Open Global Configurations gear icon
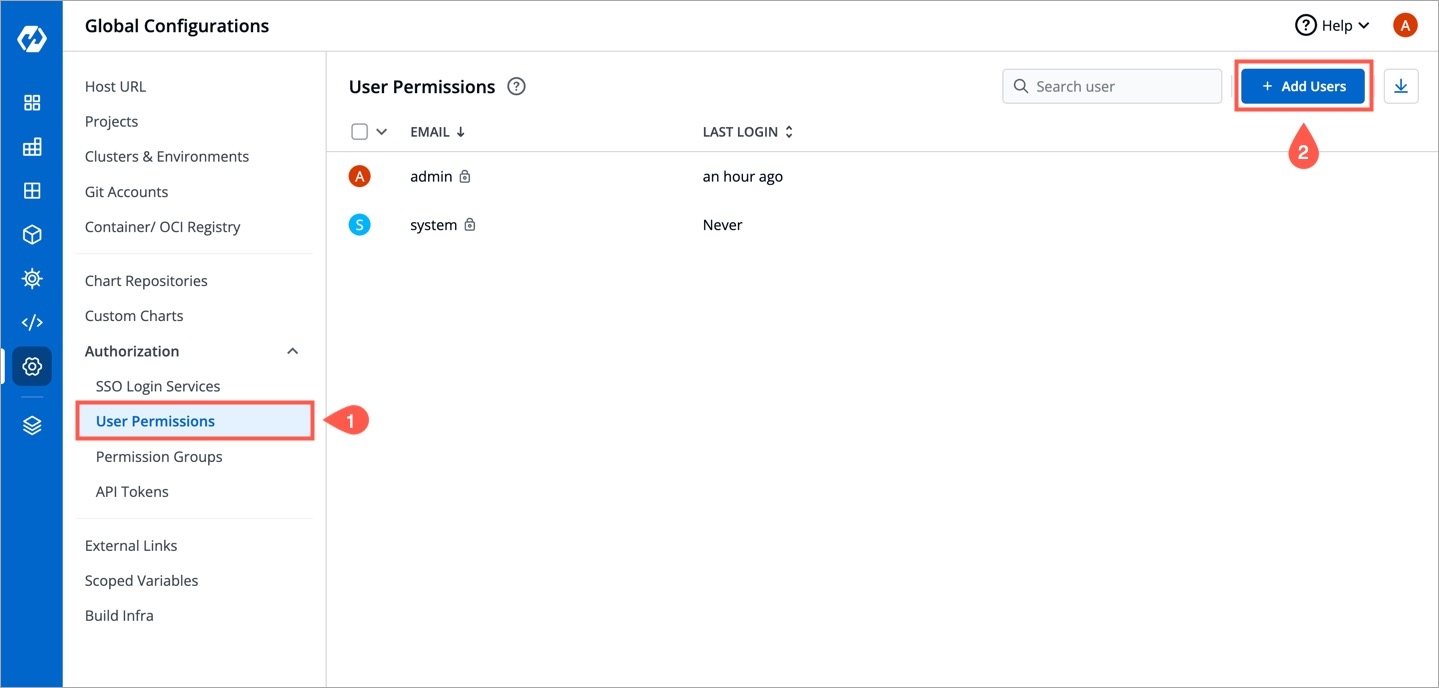 point(32,367)
